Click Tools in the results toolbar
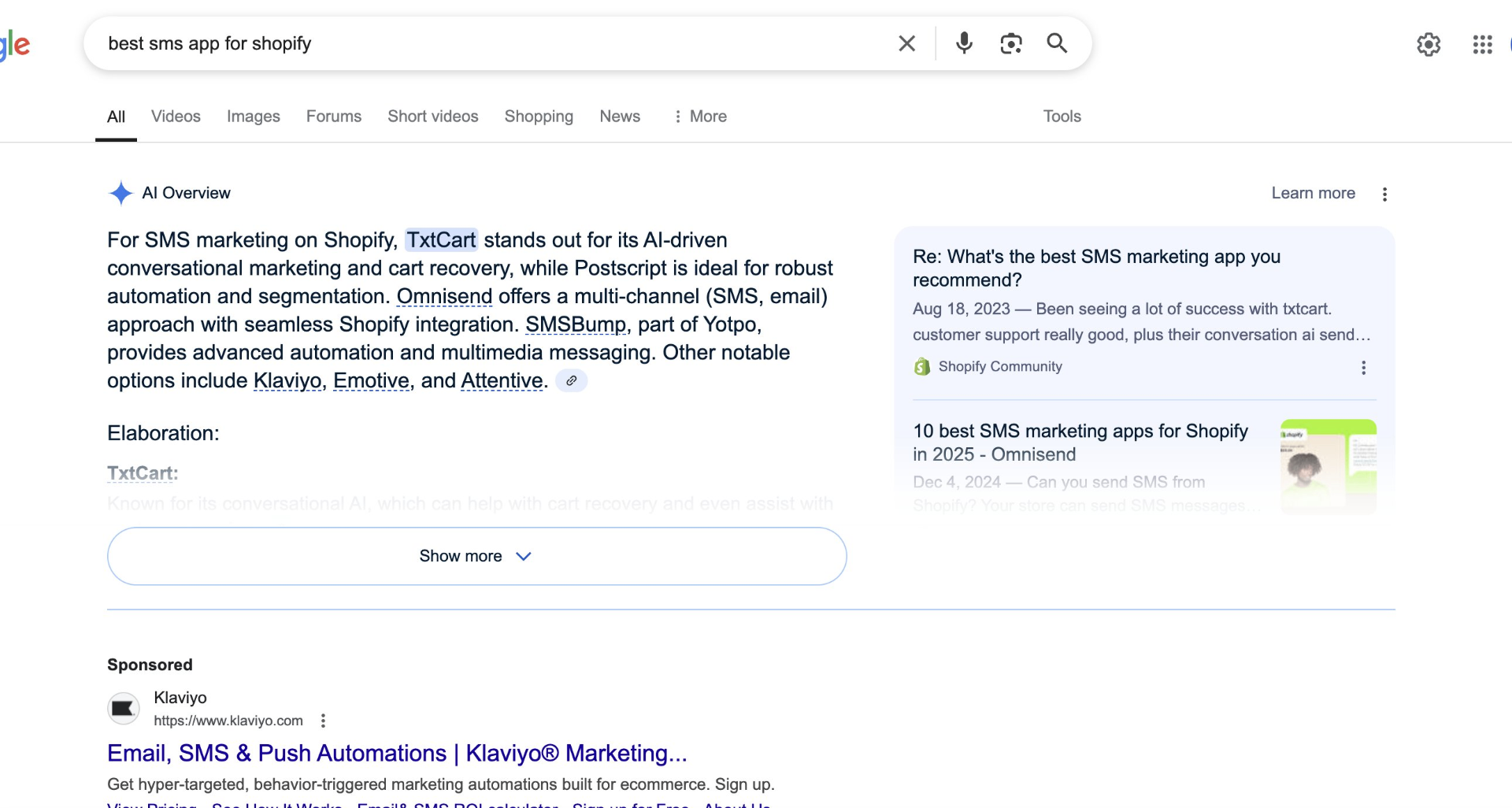Viewport: 1512px width, 808px height. [x=1062, y=116]
